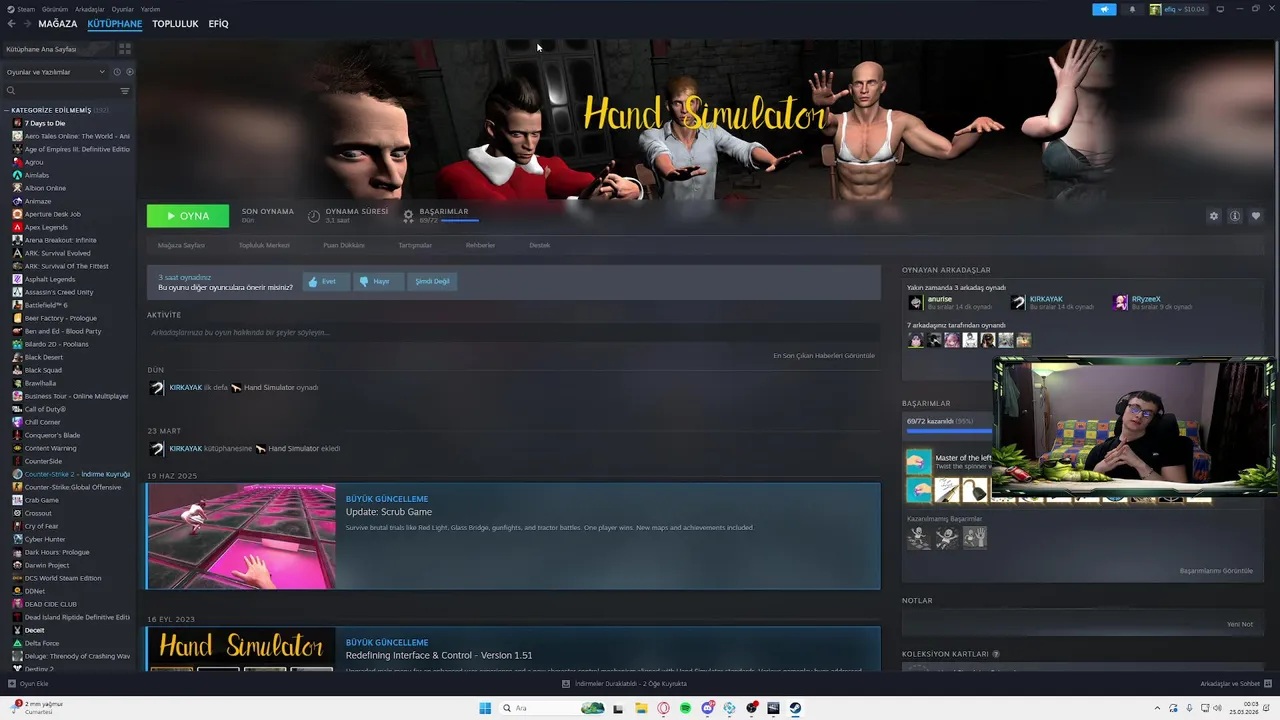Viewport: 1280px width, 720px height.
Task: Click the ready-to-play filter icon in sidebar
Action: [130, 72]
